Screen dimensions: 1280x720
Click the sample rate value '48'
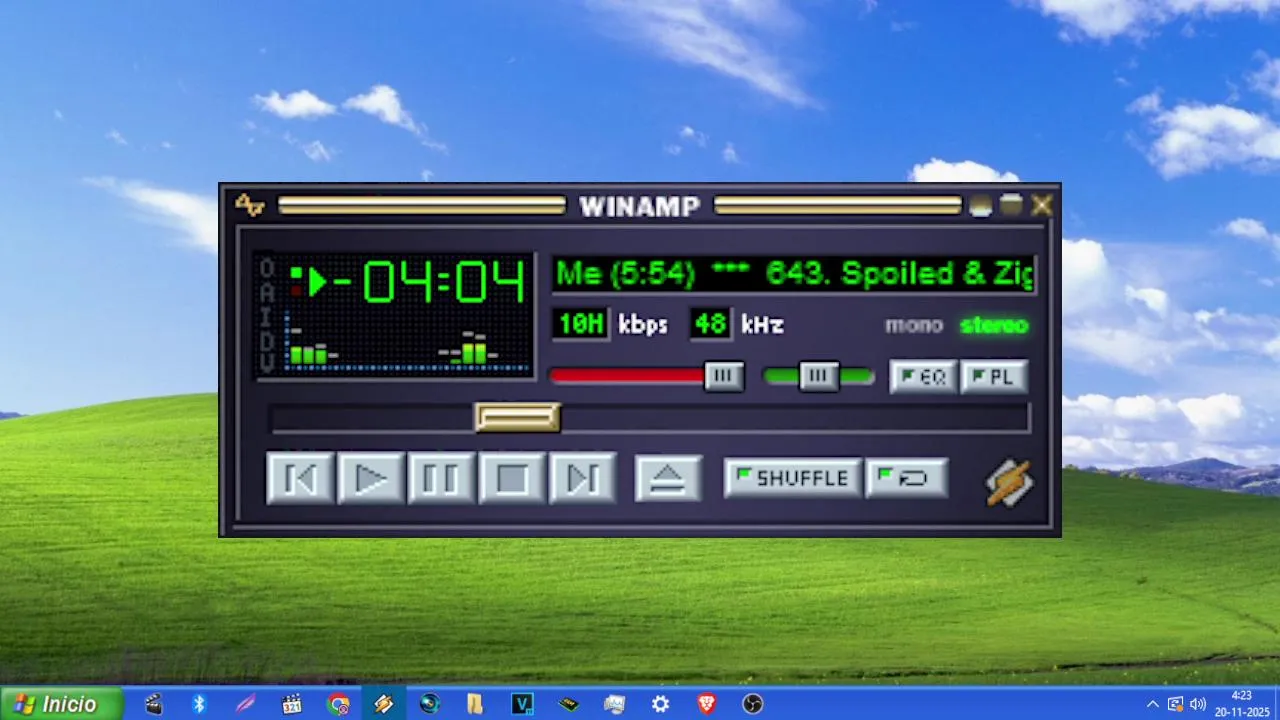(710, 324)
